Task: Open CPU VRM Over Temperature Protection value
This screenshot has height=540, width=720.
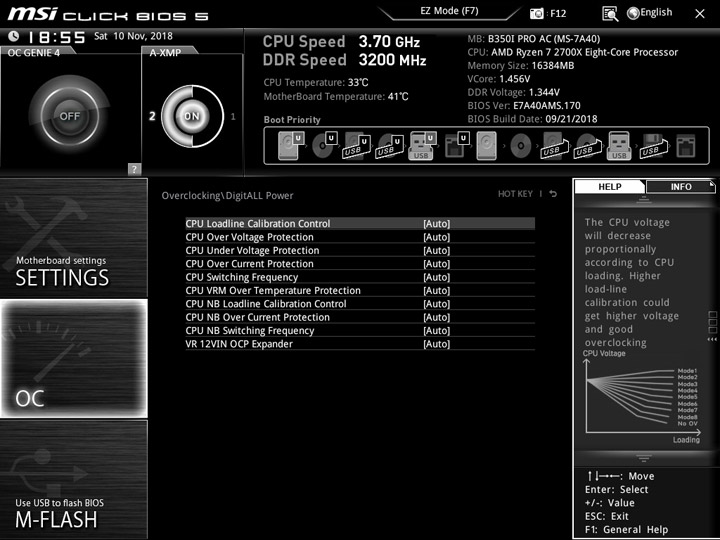Action: point(437,290)
